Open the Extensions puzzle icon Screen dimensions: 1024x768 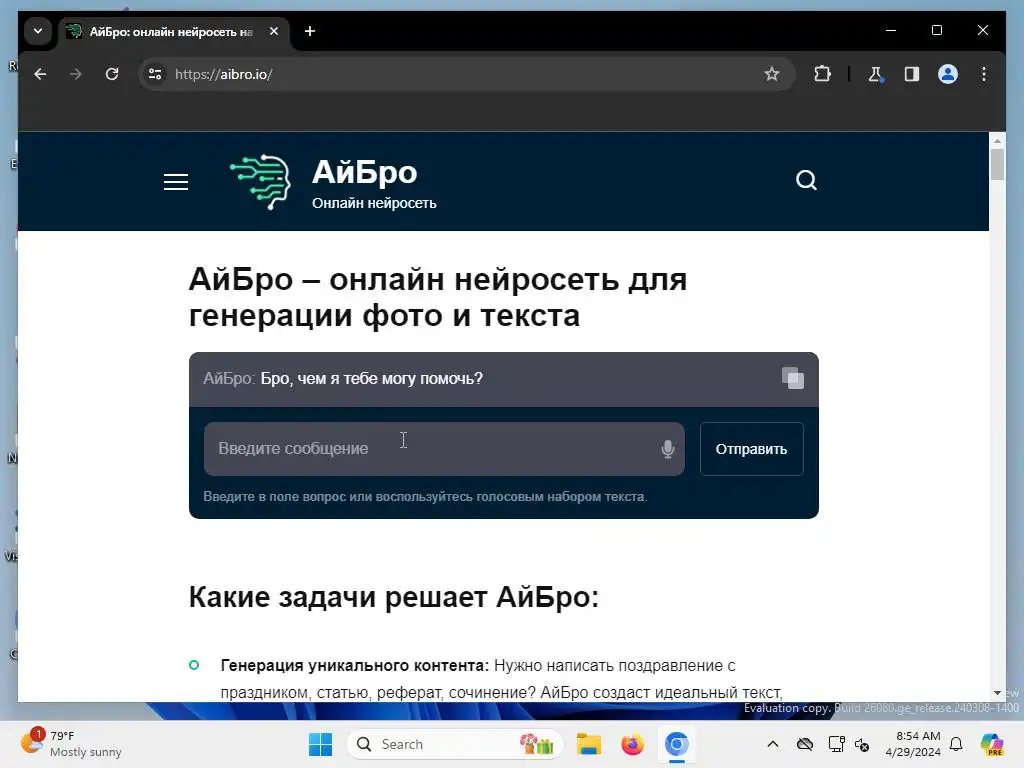coord(822,74)
